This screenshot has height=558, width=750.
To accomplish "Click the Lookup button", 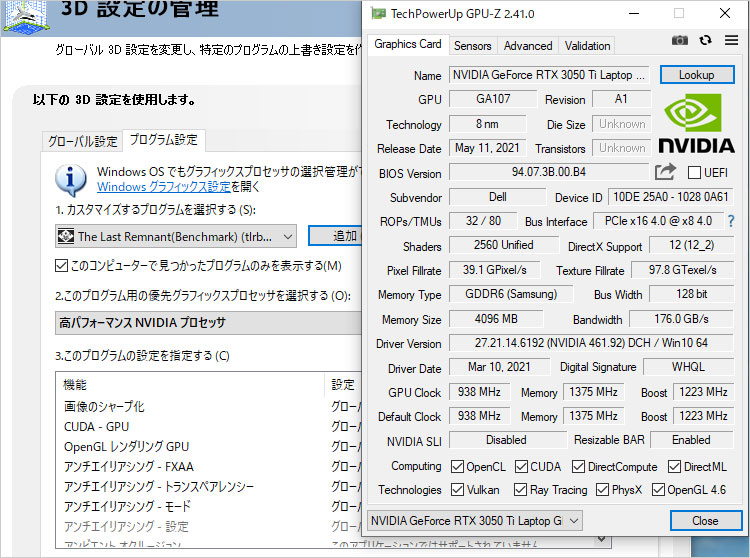I will (697, 75).
